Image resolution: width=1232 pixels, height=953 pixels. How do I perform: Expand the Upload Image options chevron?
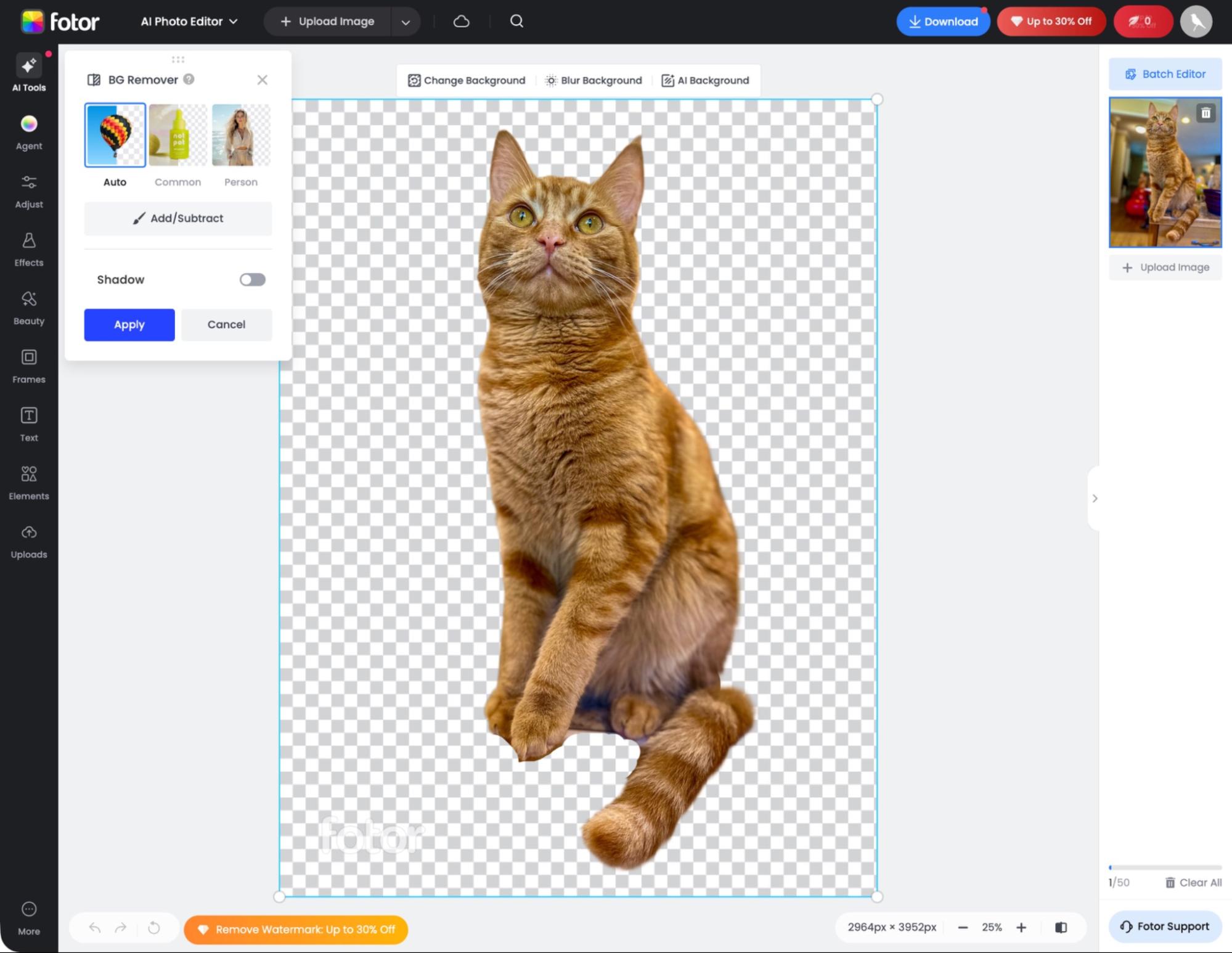point(405,21)
